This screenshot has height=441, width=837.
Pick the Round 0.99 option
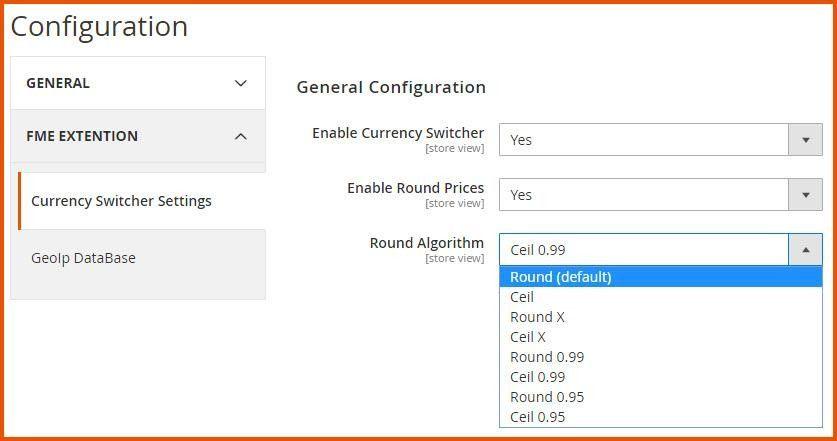coord(547,357)
